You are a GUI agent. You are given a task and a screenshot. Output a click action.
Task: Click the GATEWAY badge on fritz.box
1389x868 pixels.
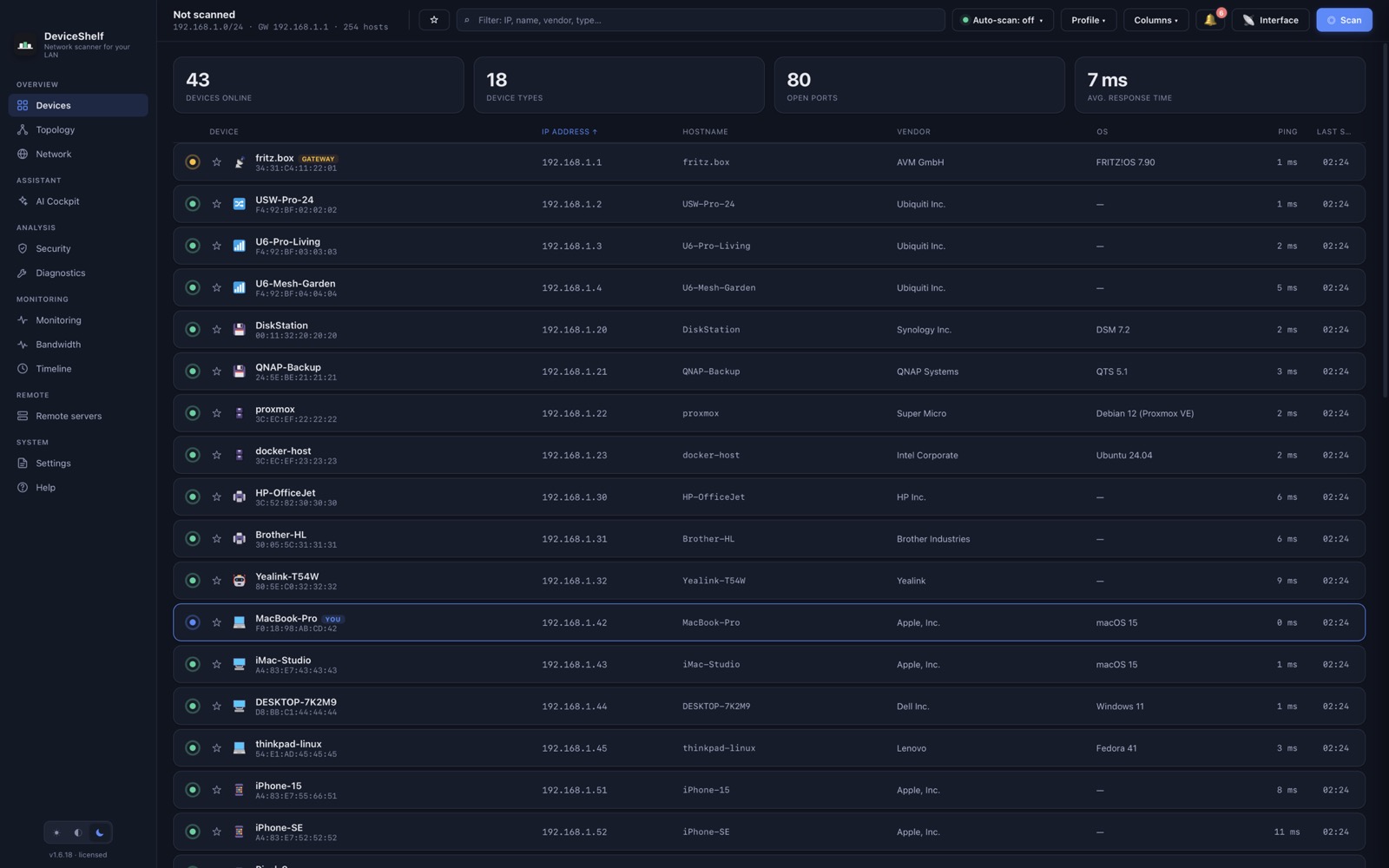(x=318, y=159)
